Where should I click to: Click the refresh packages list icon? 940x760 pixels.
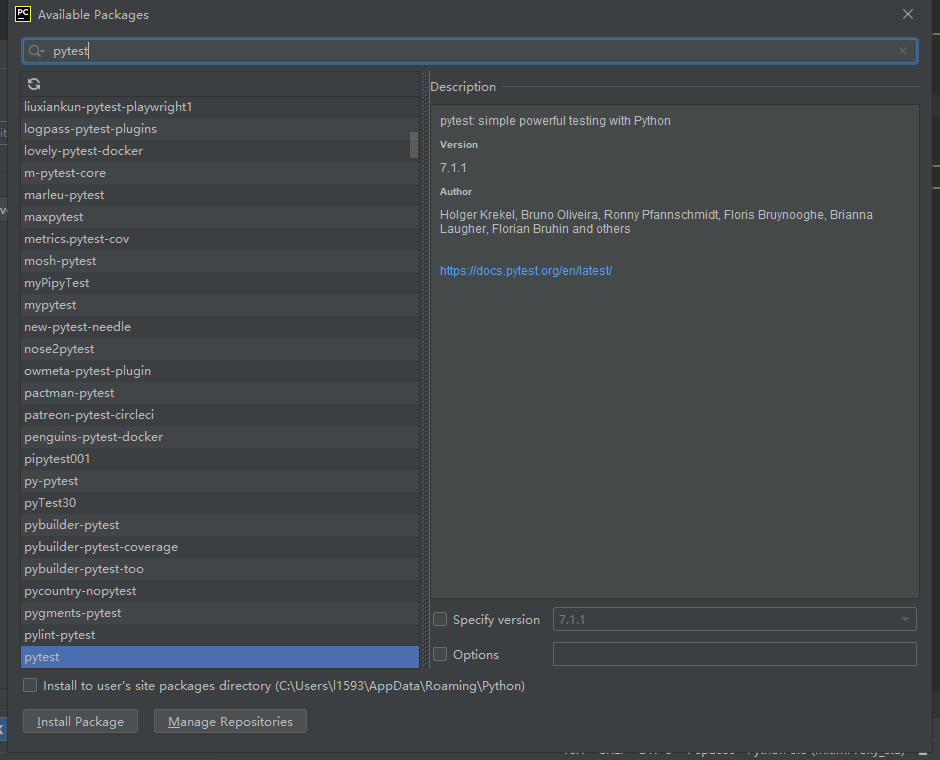click(x=34, y=84)
